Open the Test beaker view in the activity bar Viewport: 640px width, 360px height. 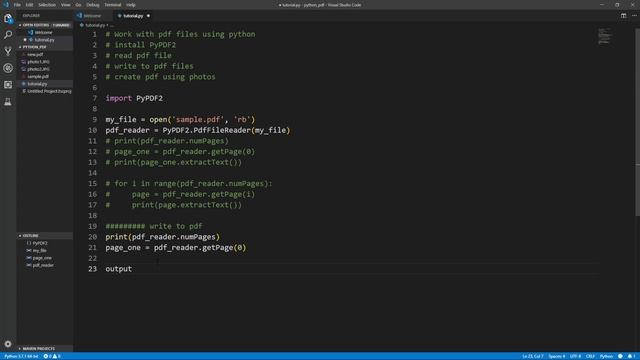click(x=8, y=102)
